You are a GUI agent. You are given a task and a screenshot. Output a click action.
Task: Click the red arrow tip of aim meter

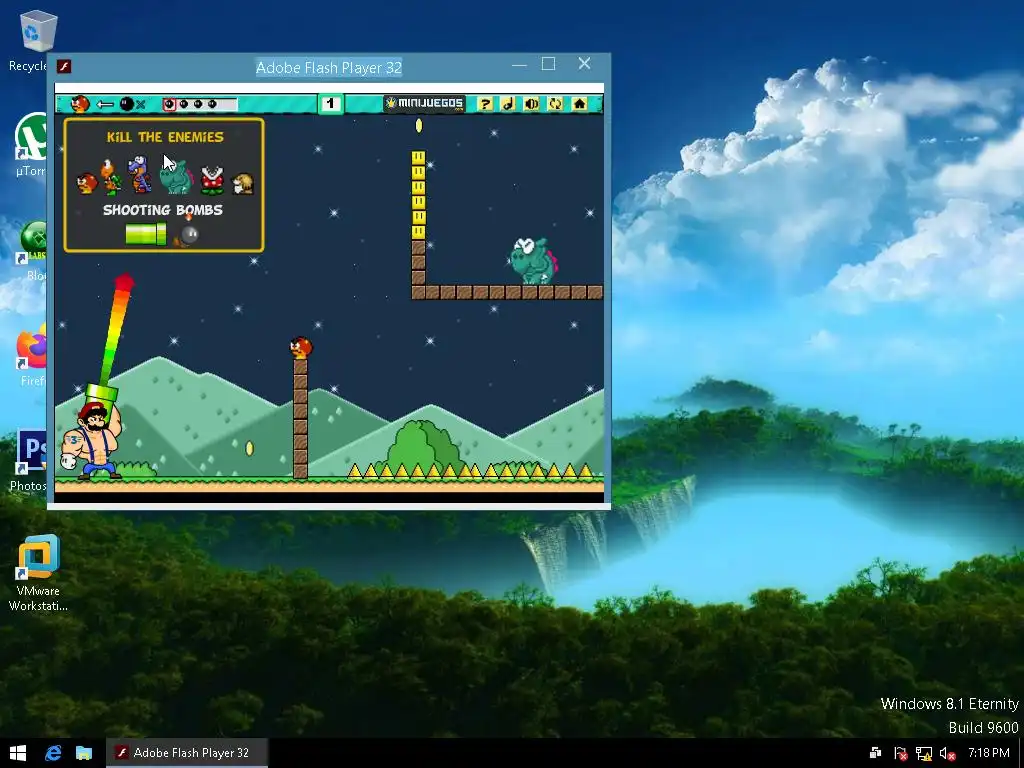(124, 283)
